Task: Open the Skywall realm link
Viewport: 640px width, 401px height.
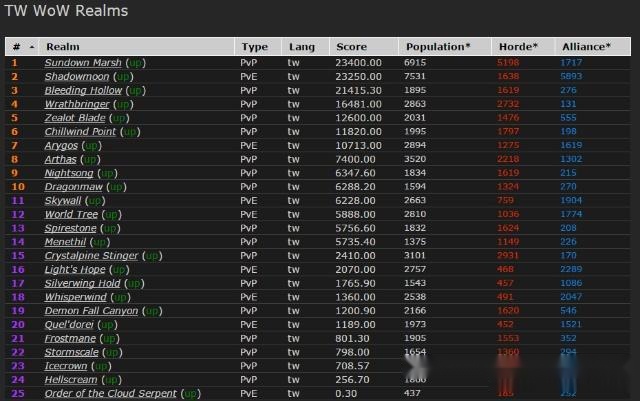Action: (63, 200)
